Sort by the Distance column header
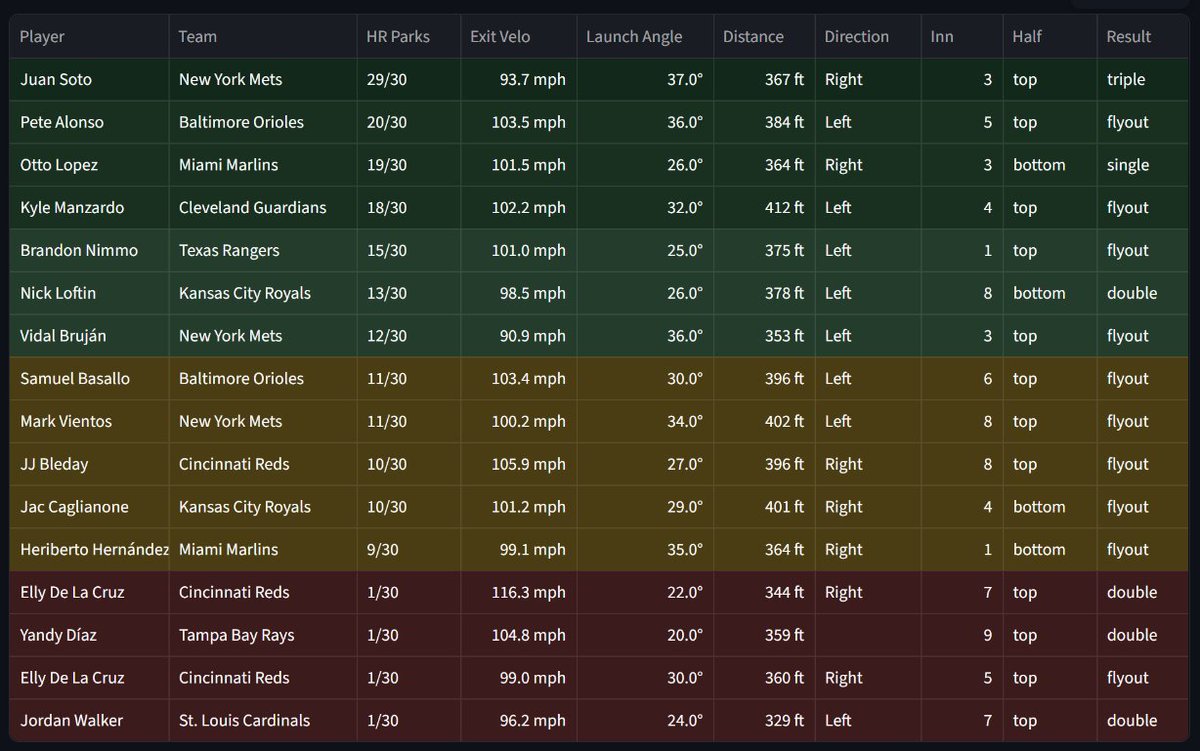Viewport: 1200px width, 751px height. tap(764, 36)
